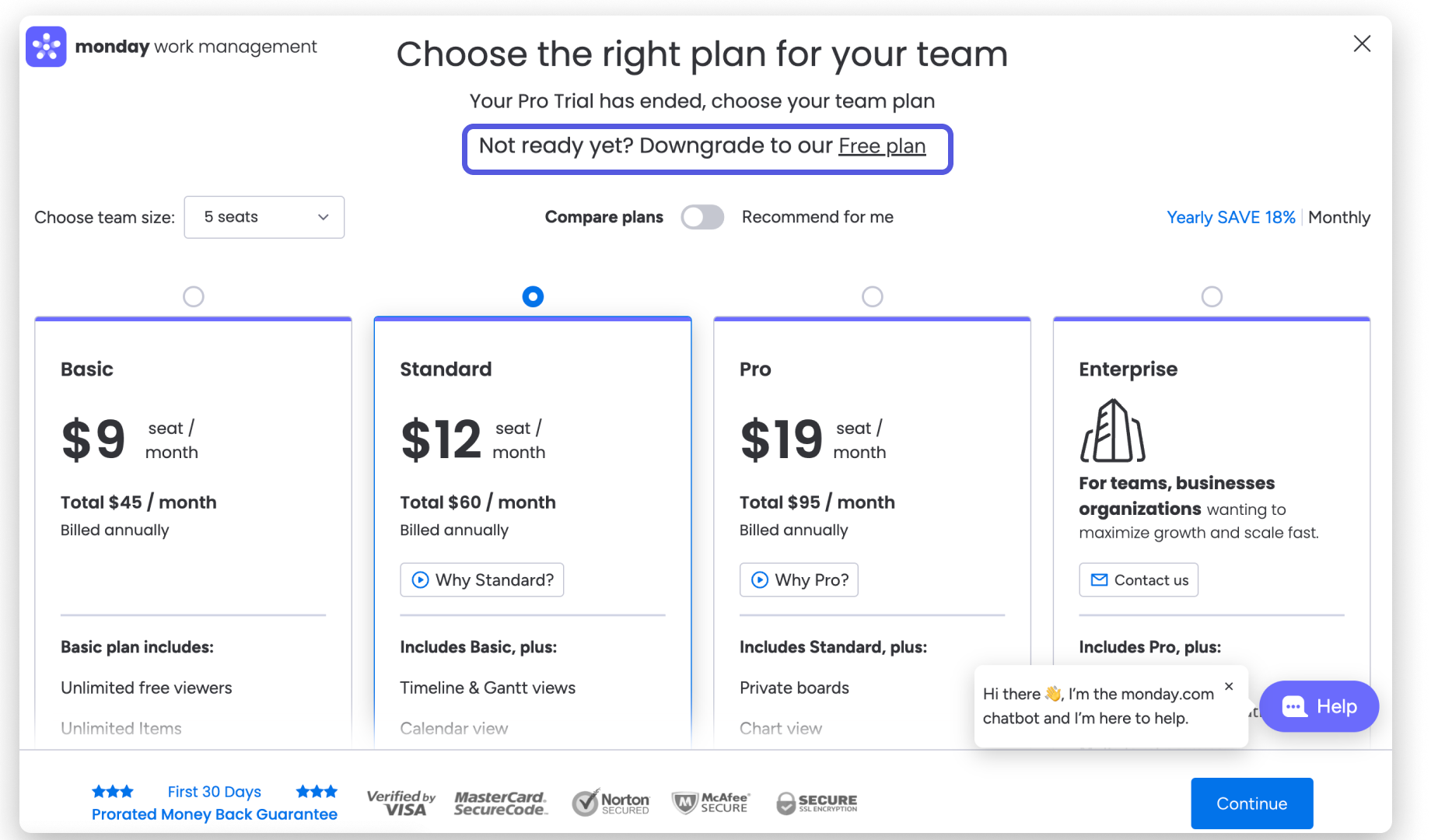Click the Free plan downgrade link
Viewport: 1431px width, 840px height.
coord(881,146)
